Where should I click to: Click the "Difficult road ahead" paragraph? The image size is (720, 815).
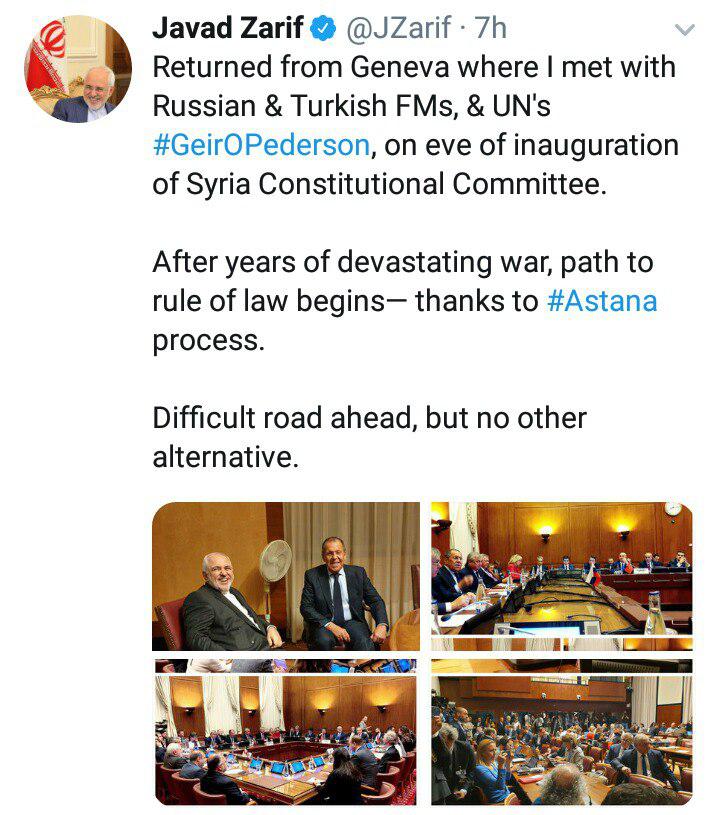tap(369, 418)
